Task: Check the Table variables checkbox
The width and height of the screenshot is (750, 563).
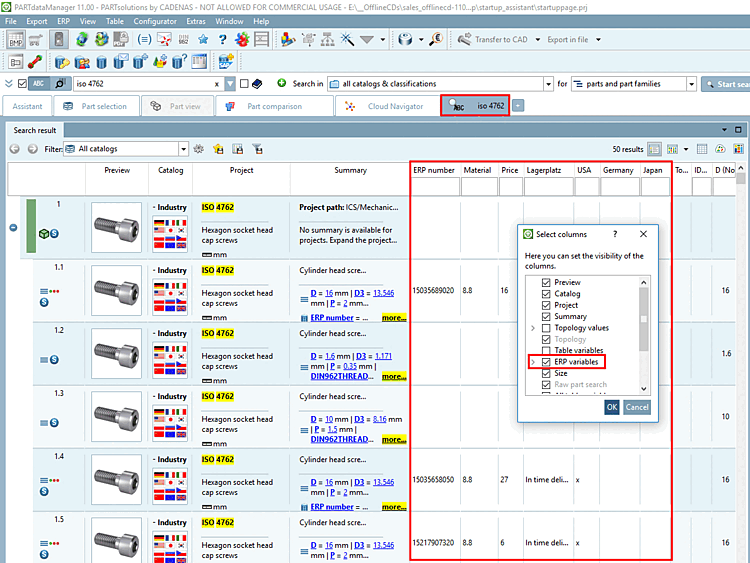Action: click(x=546, y=350)
